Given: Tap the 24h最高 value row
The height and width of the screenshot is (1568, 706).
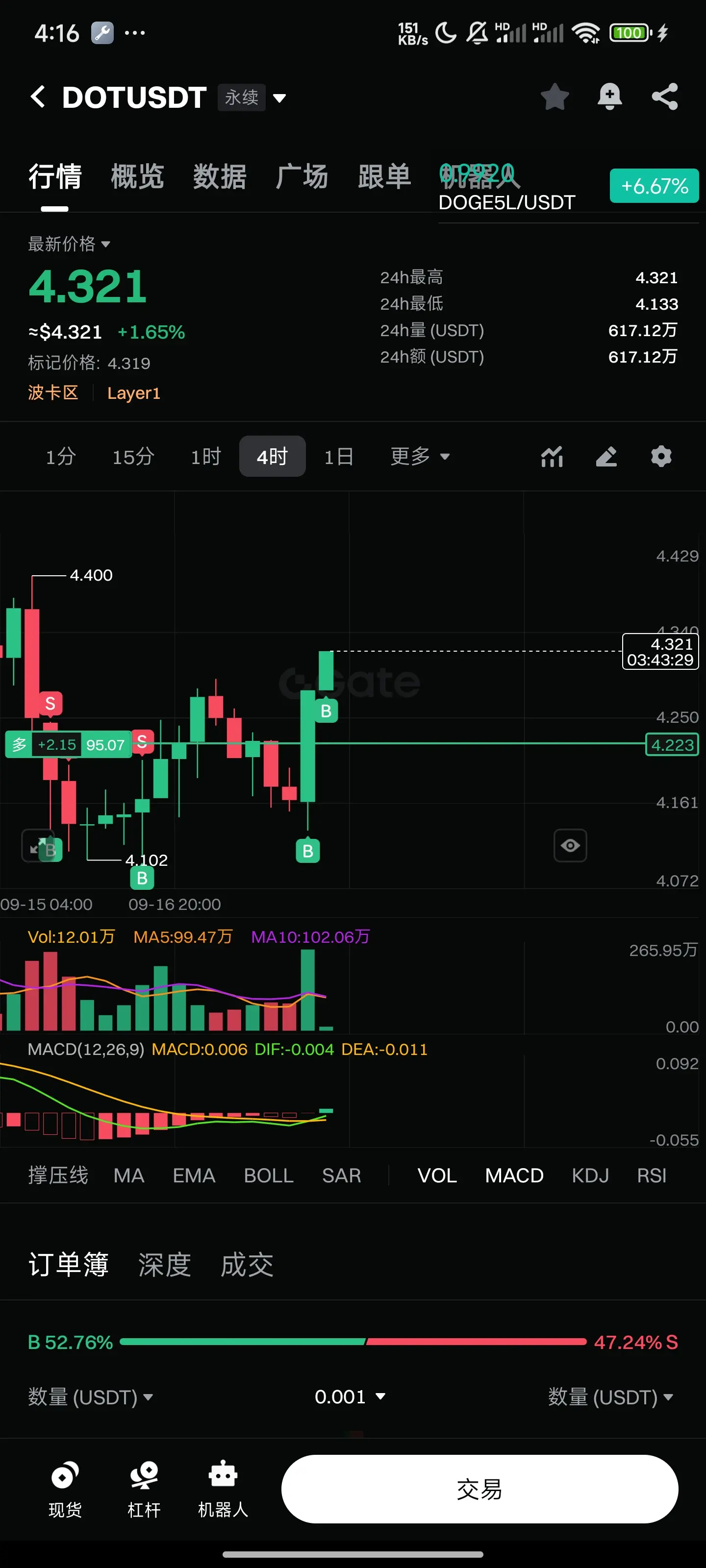Looking at the screenshot, I should pyautogui.click(x=529, y=277).
